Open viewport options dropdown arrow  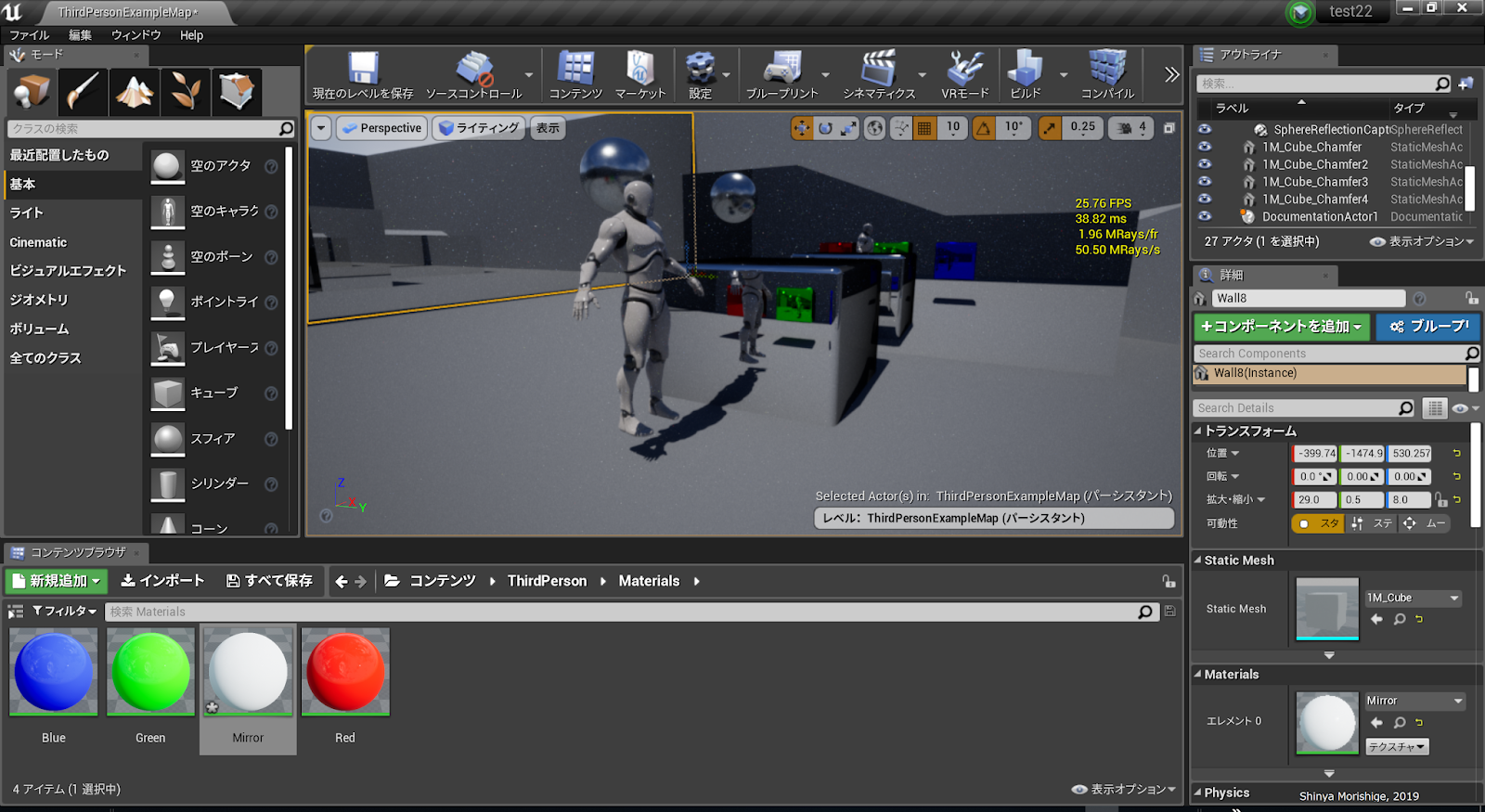(321, 128)
